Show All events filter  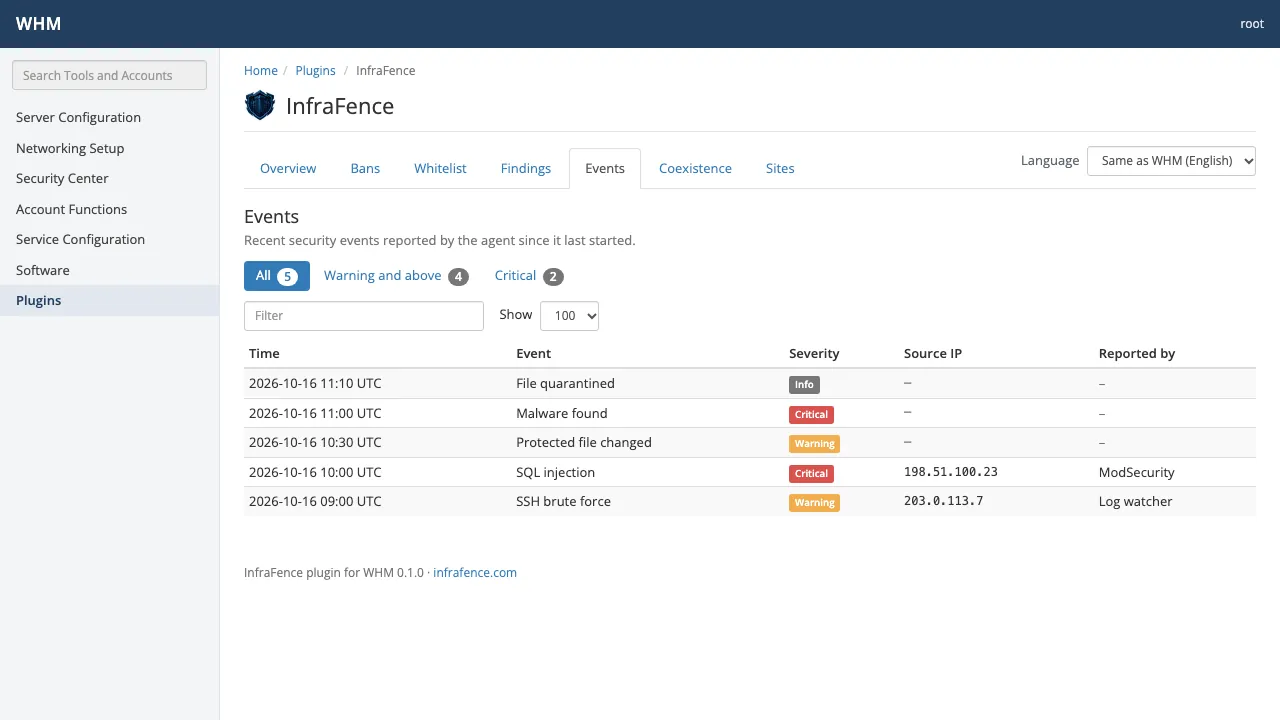277,276
